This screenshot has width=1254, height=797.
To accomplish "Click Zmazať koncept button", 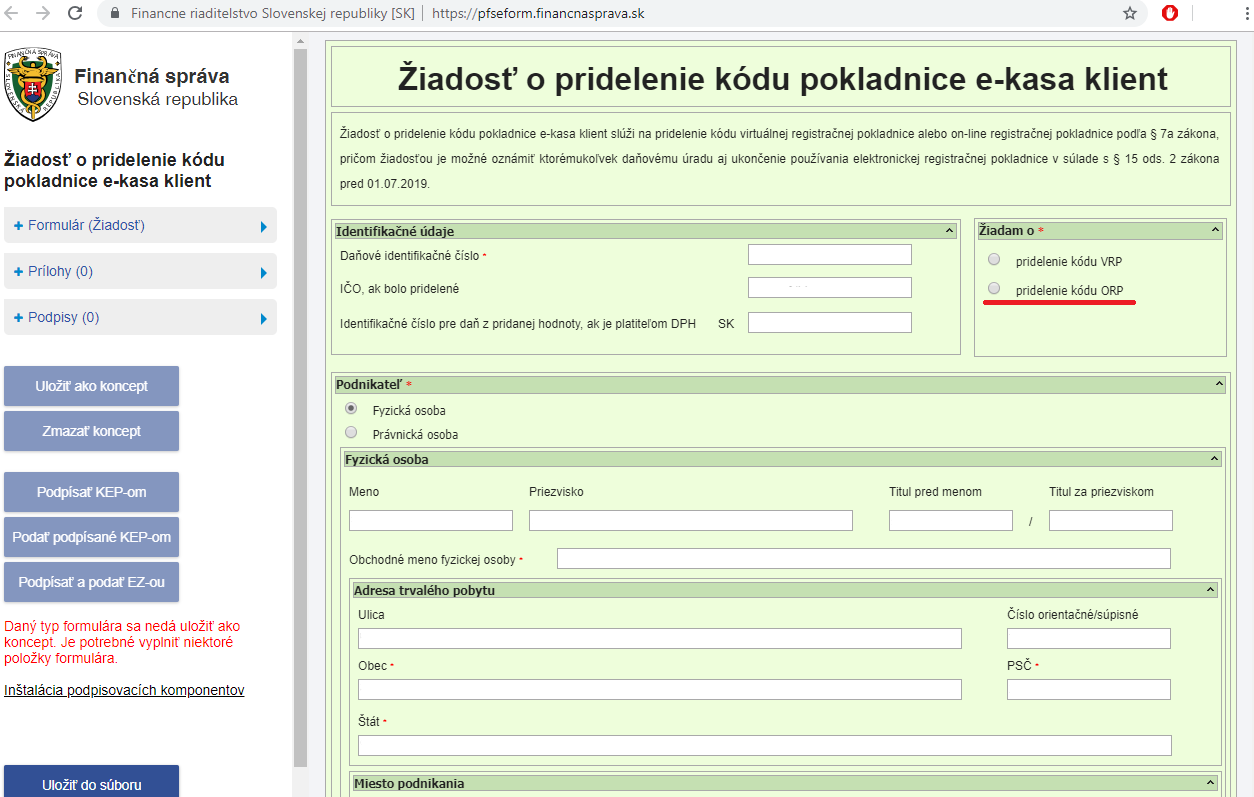I will (x=91, y=431).
